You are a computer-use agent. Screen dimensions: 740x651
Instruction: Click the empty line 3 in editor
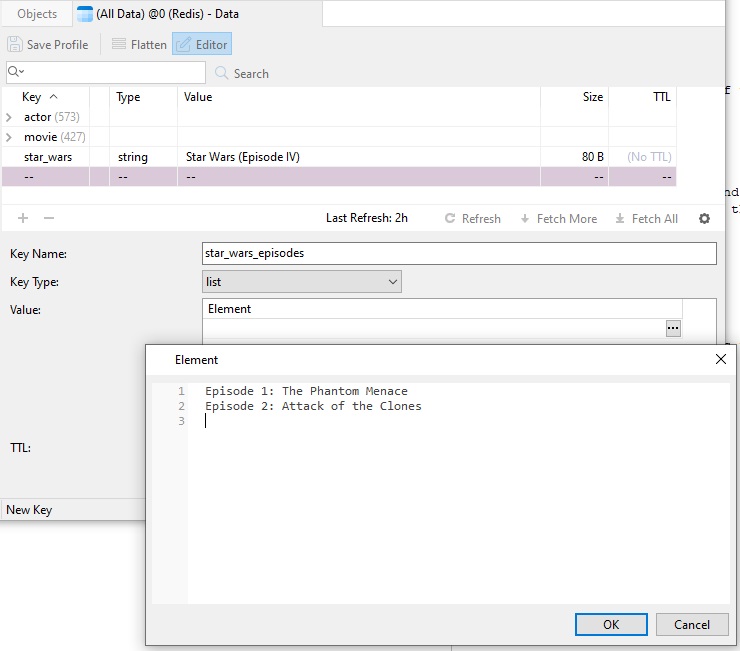click(458, 421)
